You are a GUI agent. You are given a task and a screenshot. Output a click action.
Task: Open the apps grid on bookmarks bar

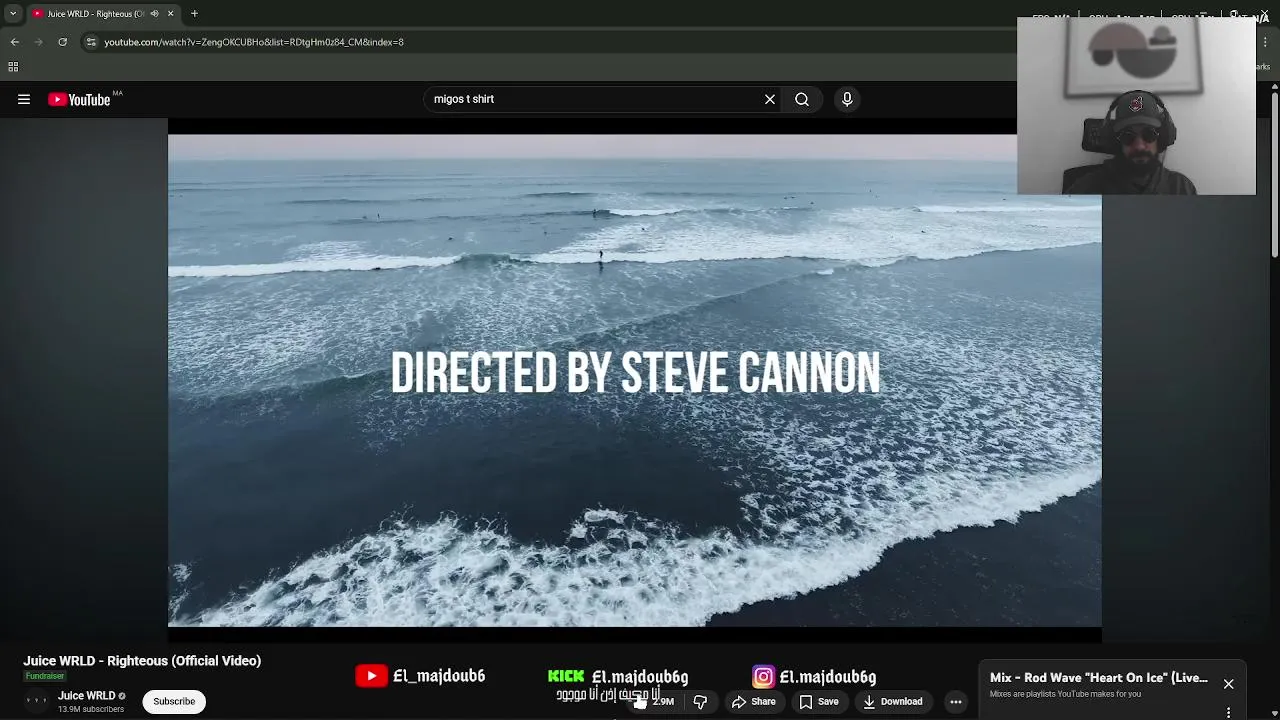(x=13, y=67)
